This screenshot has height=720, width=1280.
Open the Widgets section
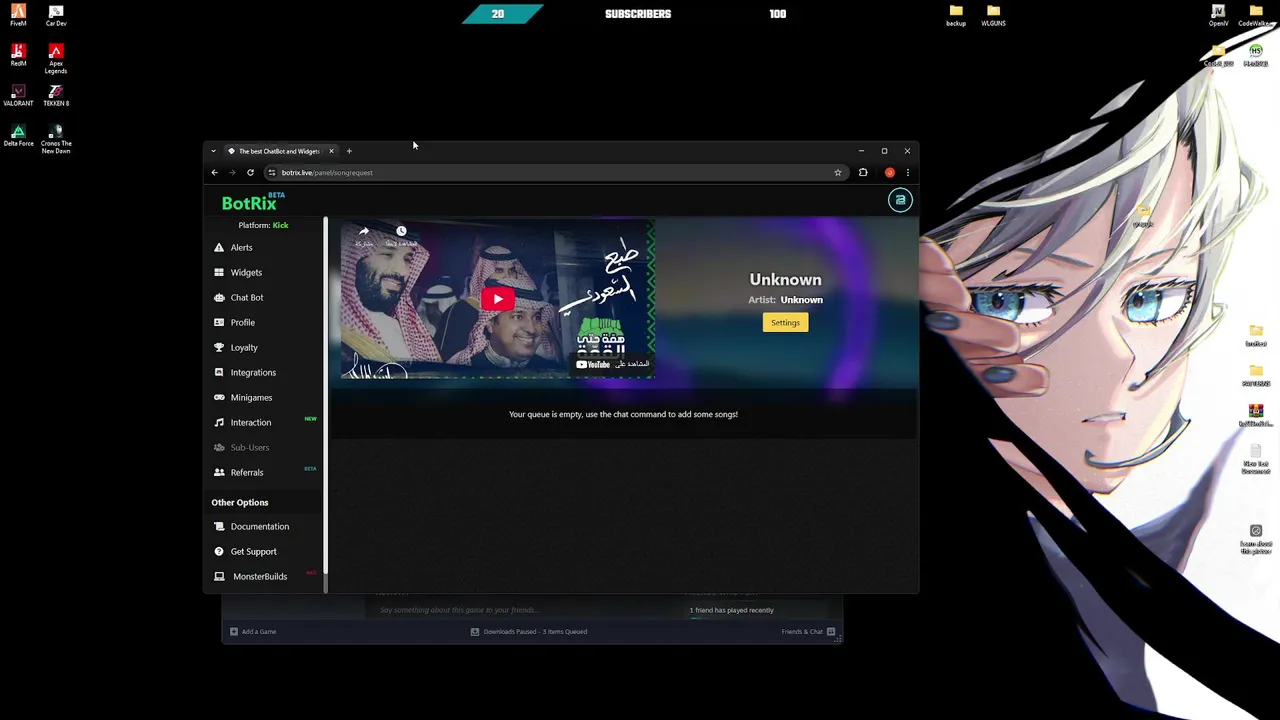click(x=246, y=272)
